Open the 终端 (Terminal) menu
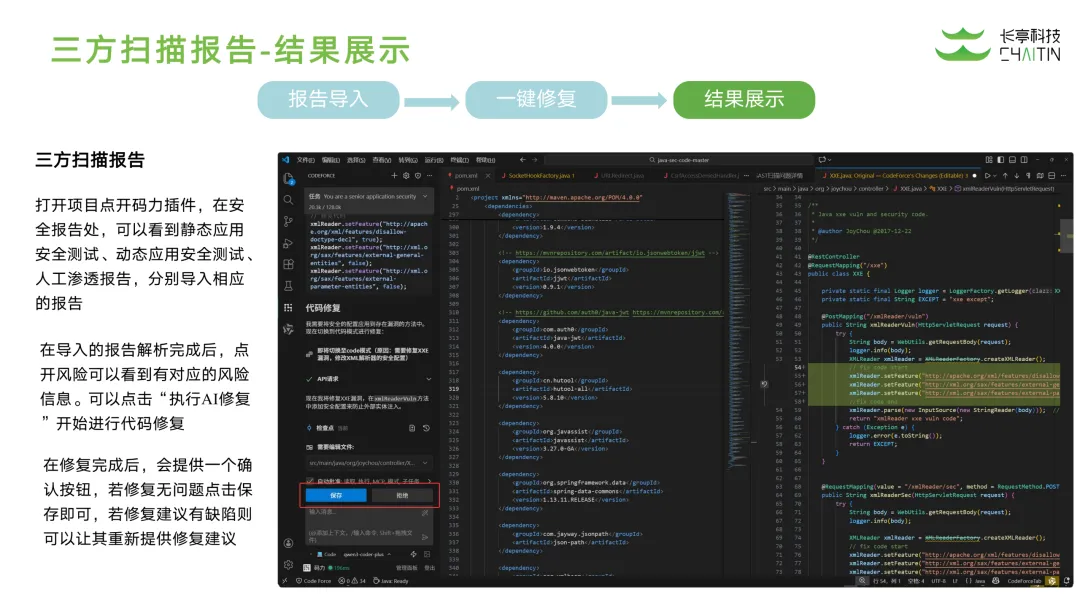The width and height of the screenshot is (1080, 608). pyautogui.click(x=459, y=160)
